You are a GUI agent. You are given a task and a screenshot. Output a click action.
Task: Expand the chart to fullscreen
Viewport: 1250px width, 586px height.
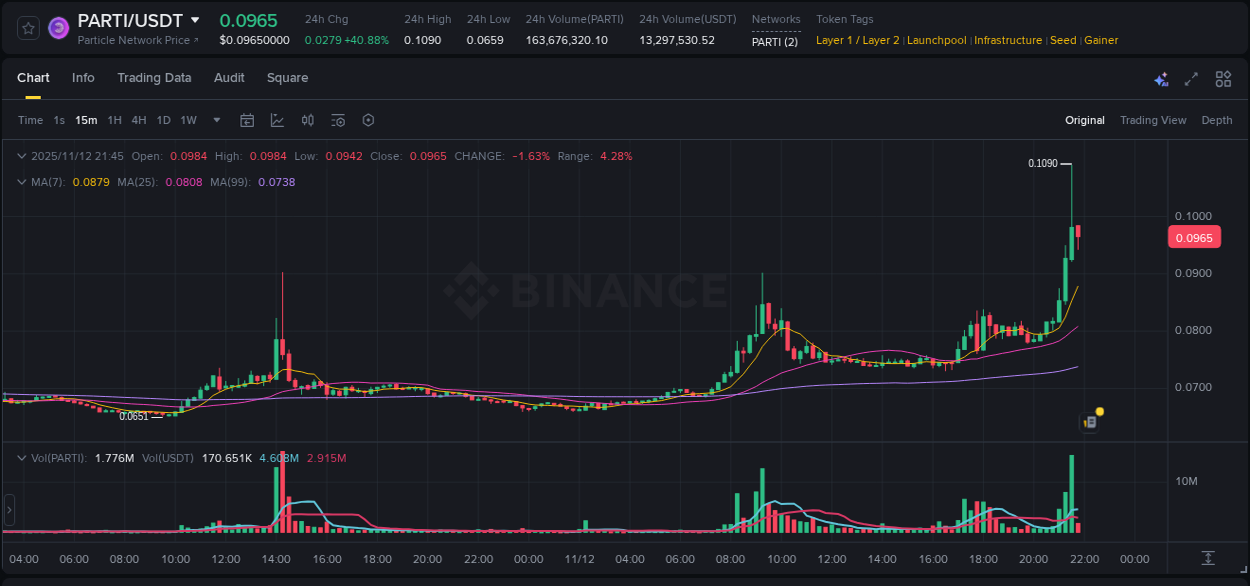(x=1190, y=78)
